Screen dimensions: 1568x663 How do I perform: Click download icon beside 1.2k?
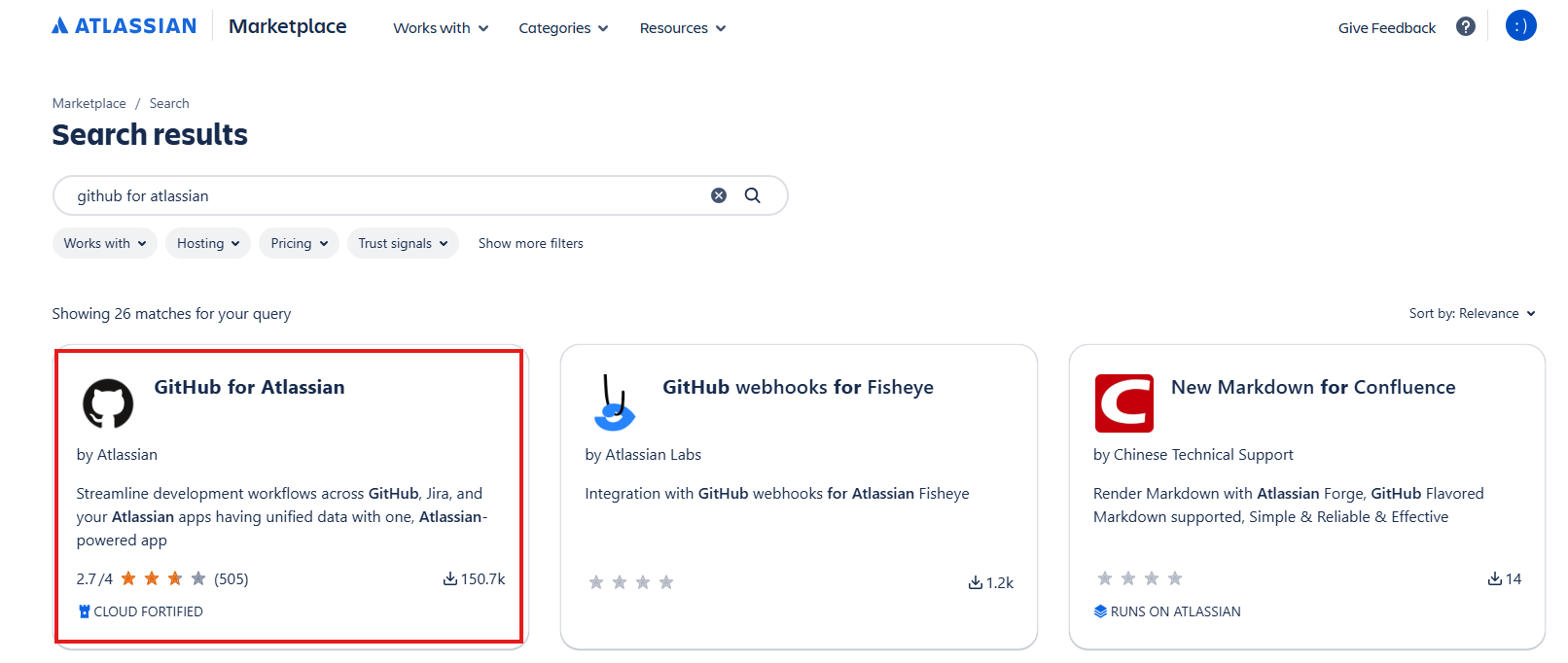(976, 582)
